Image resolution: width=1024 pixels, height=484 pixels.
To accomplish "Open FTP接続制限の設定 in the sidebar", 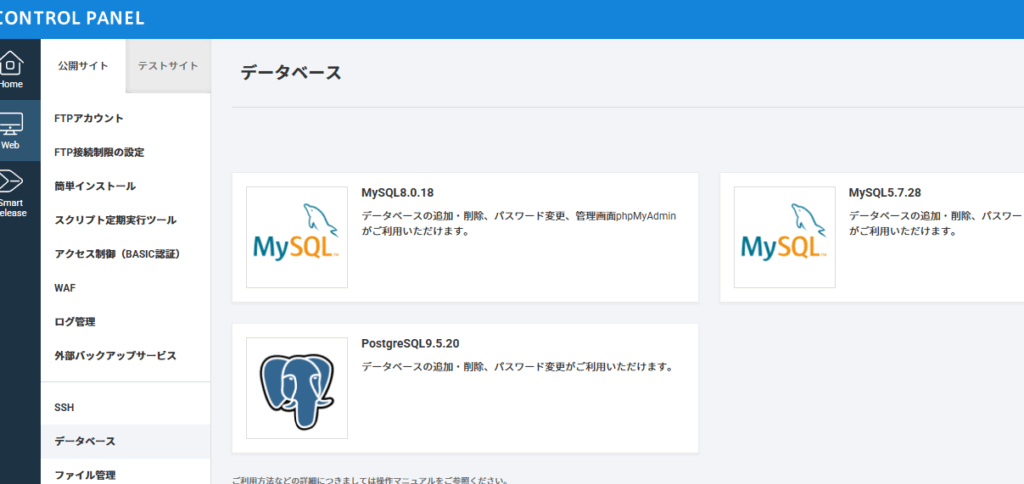I will click(99, 152).
